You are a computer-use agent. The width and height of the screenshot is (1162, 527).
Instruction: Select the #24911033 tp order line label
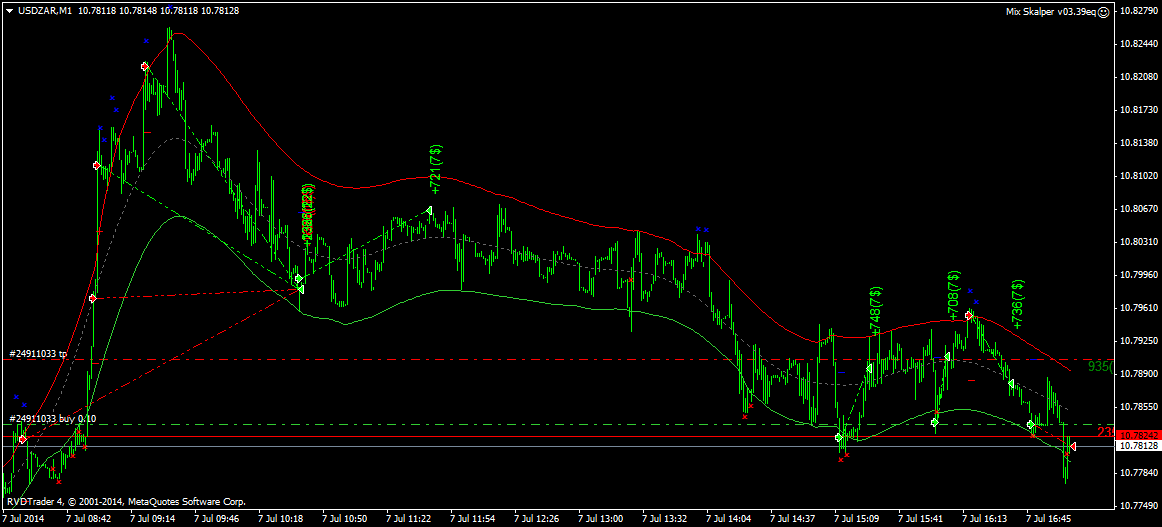point(37,354)
